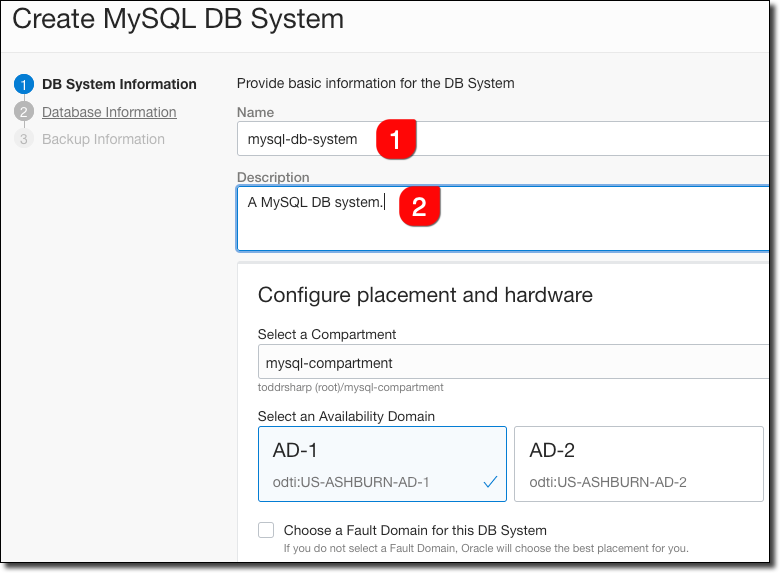Open the Database Information step link

109,112
